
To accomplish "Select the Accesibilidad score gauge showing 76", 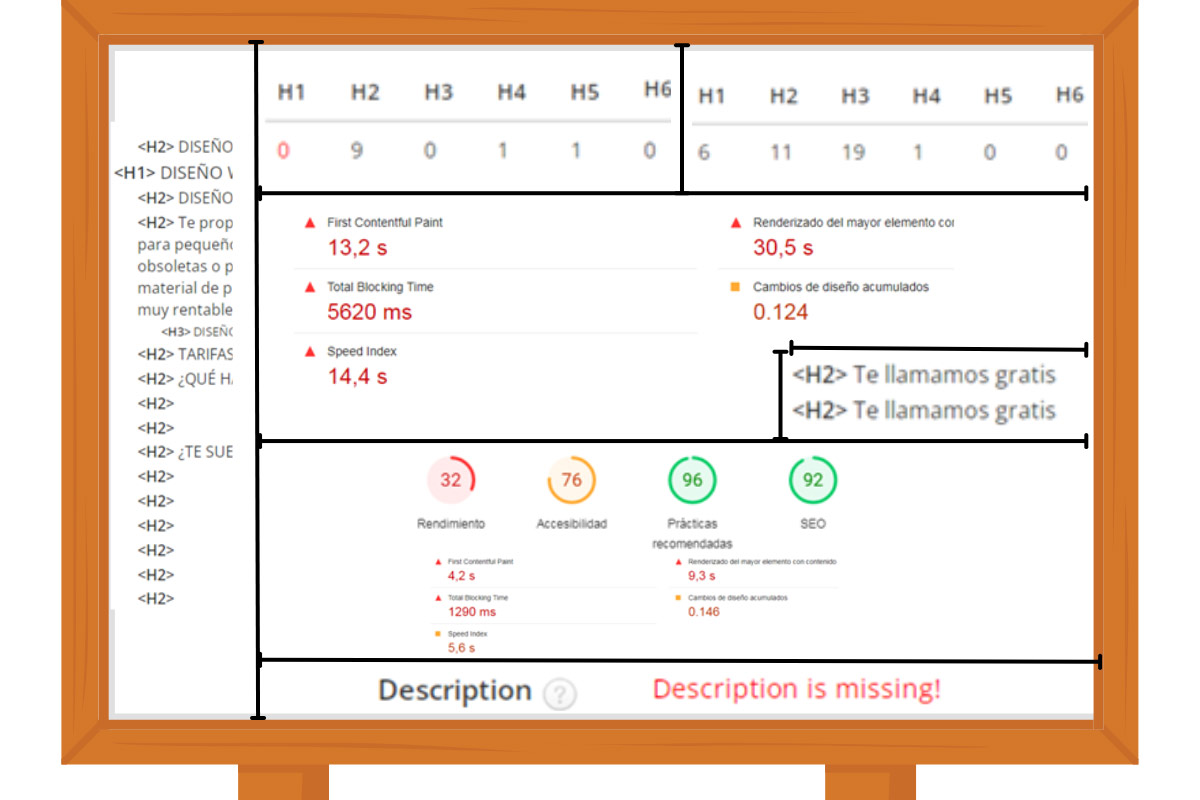I will [x=571, y=480].
